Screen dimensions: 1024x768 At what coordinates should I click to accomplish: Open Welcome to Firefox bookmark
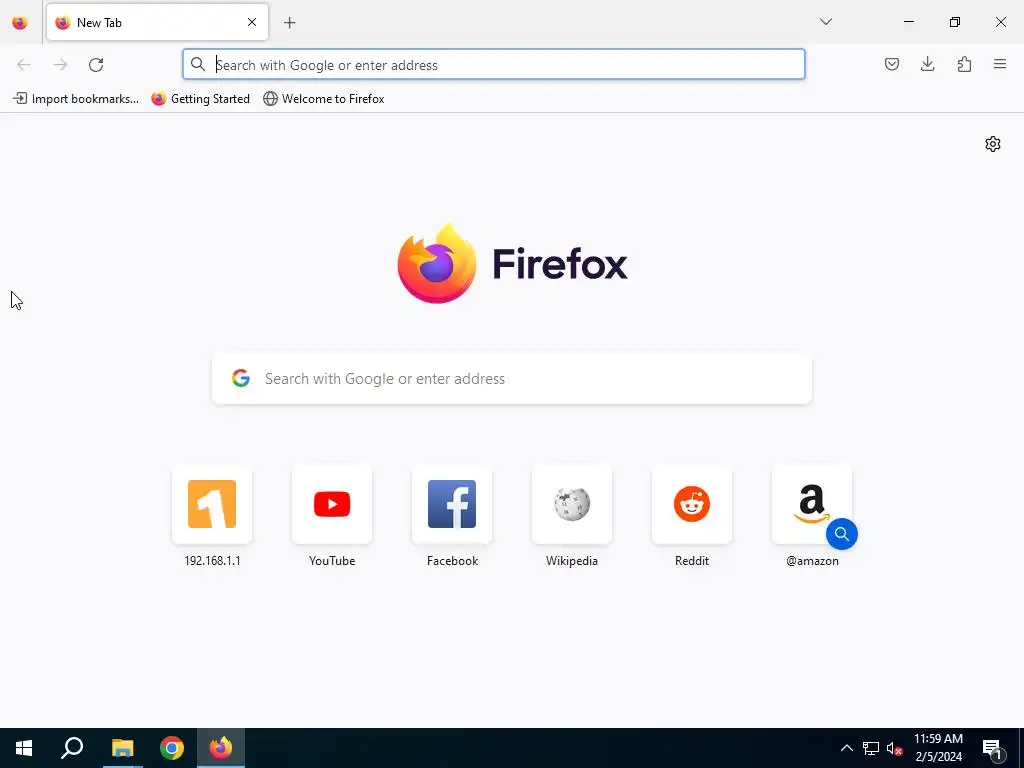pos(324,99)
